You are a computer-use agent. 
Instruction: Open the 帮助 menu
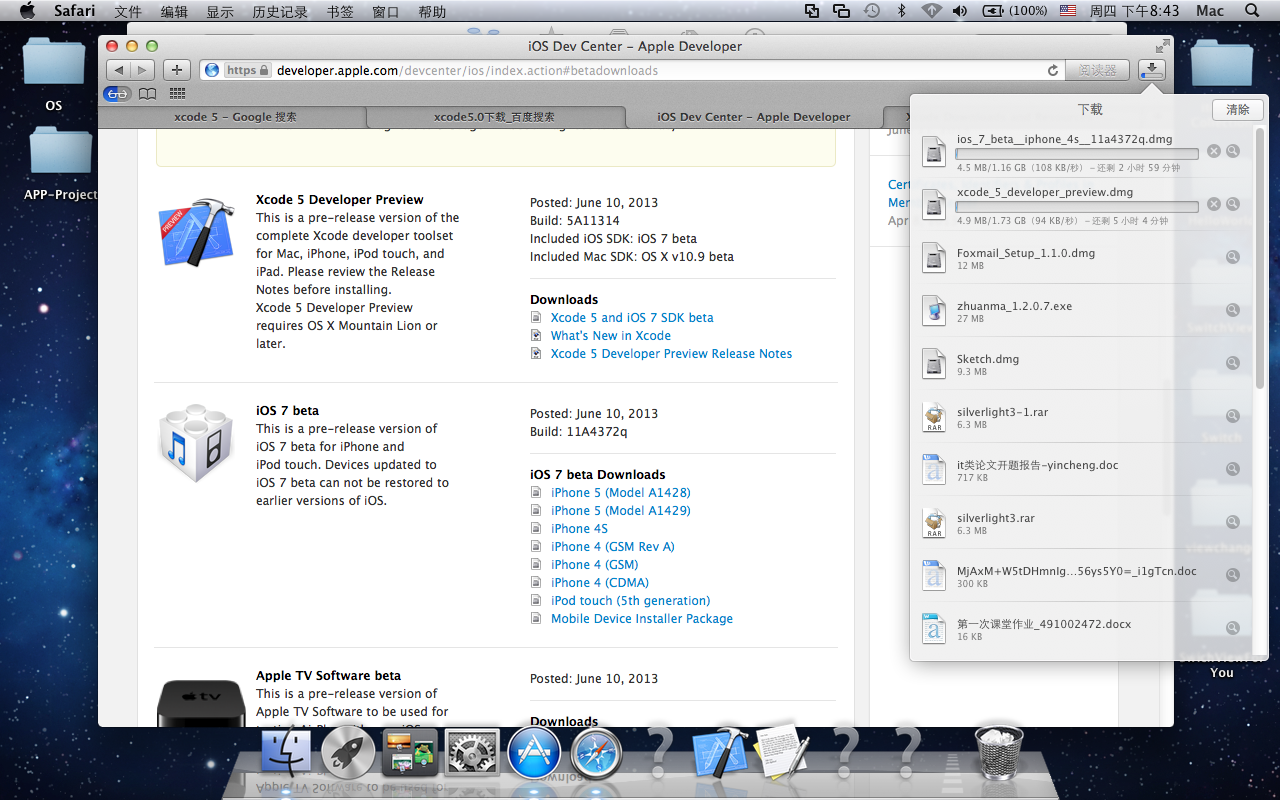432,11
